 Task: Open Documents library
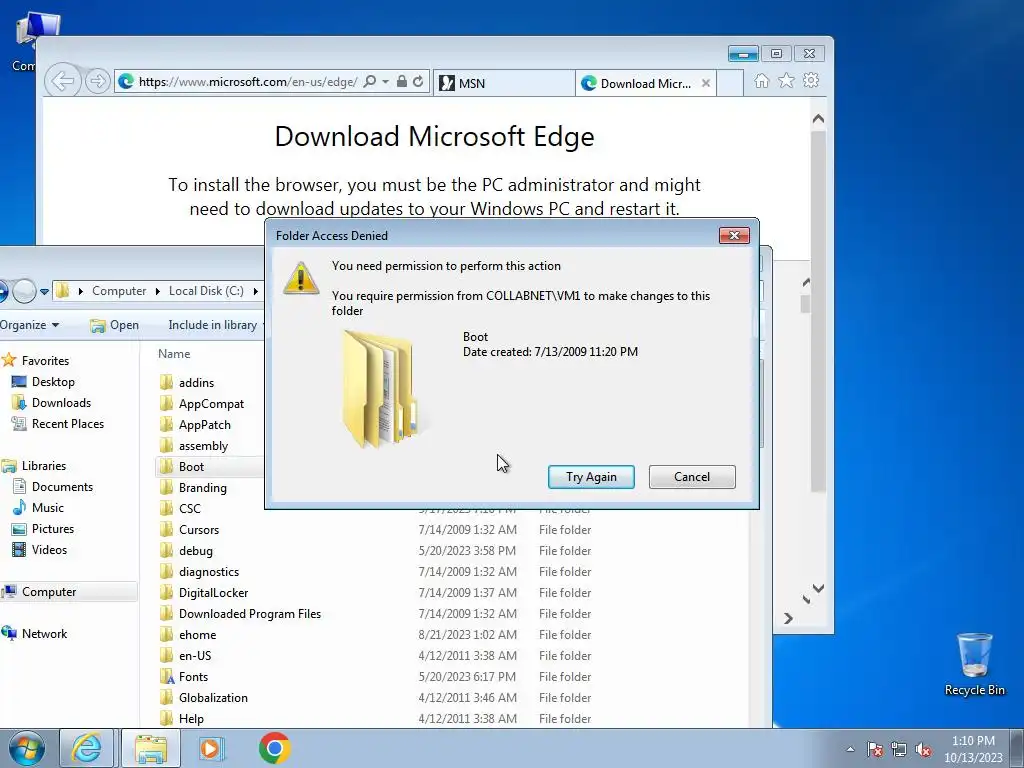[62, 487]
